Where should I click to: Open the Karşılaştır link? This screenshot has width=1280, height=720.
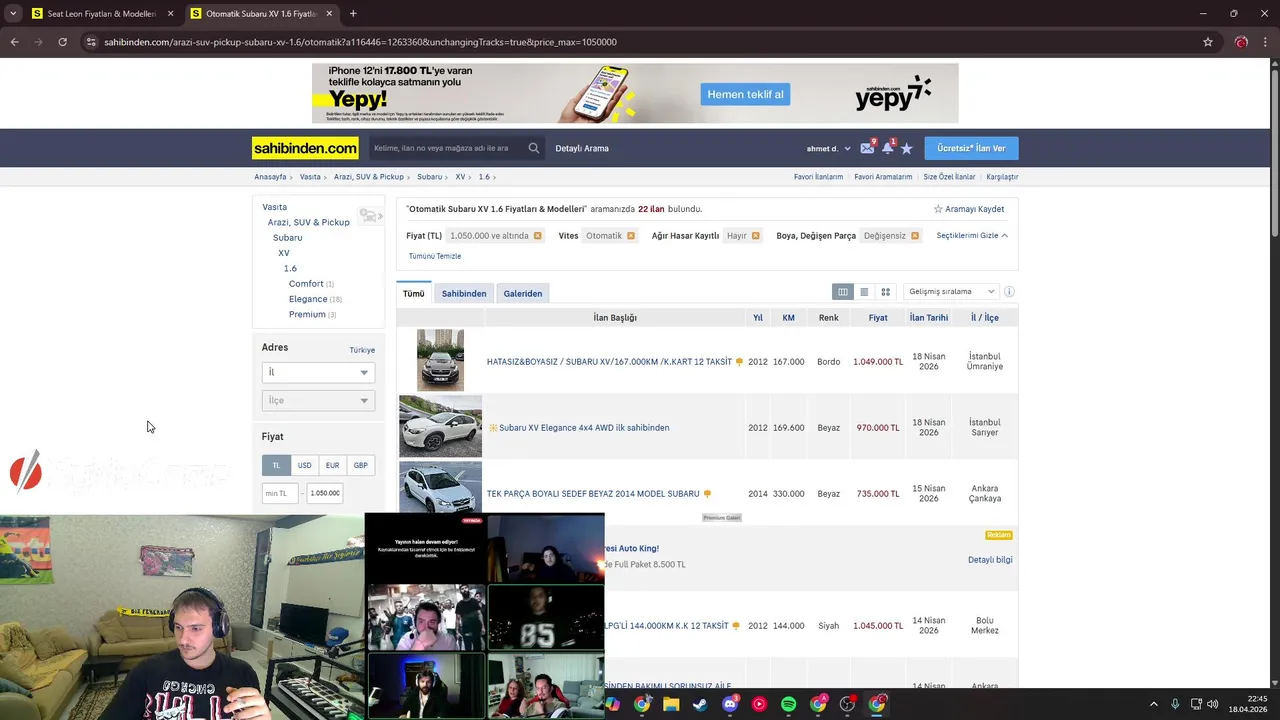pos(1002,177)
